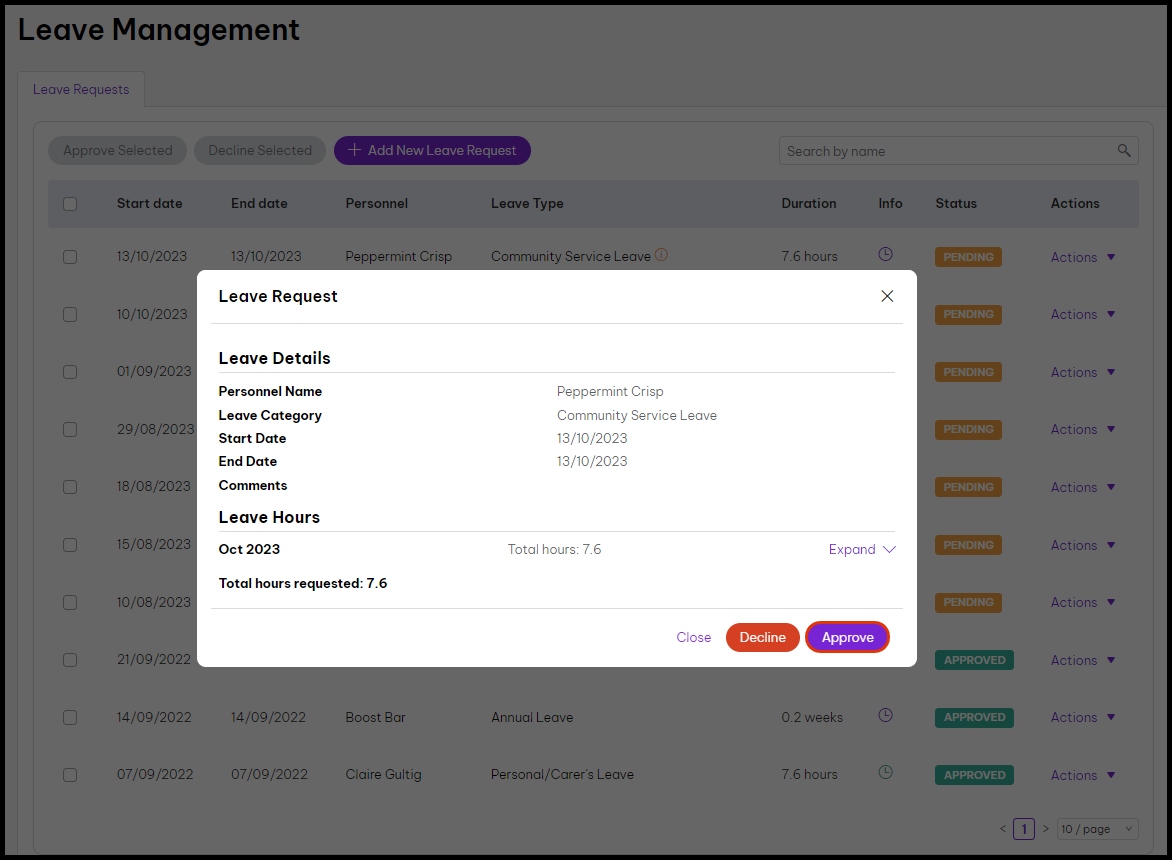
Task: Click the Community Service Leave warning icon
Action: coord(661,255)
